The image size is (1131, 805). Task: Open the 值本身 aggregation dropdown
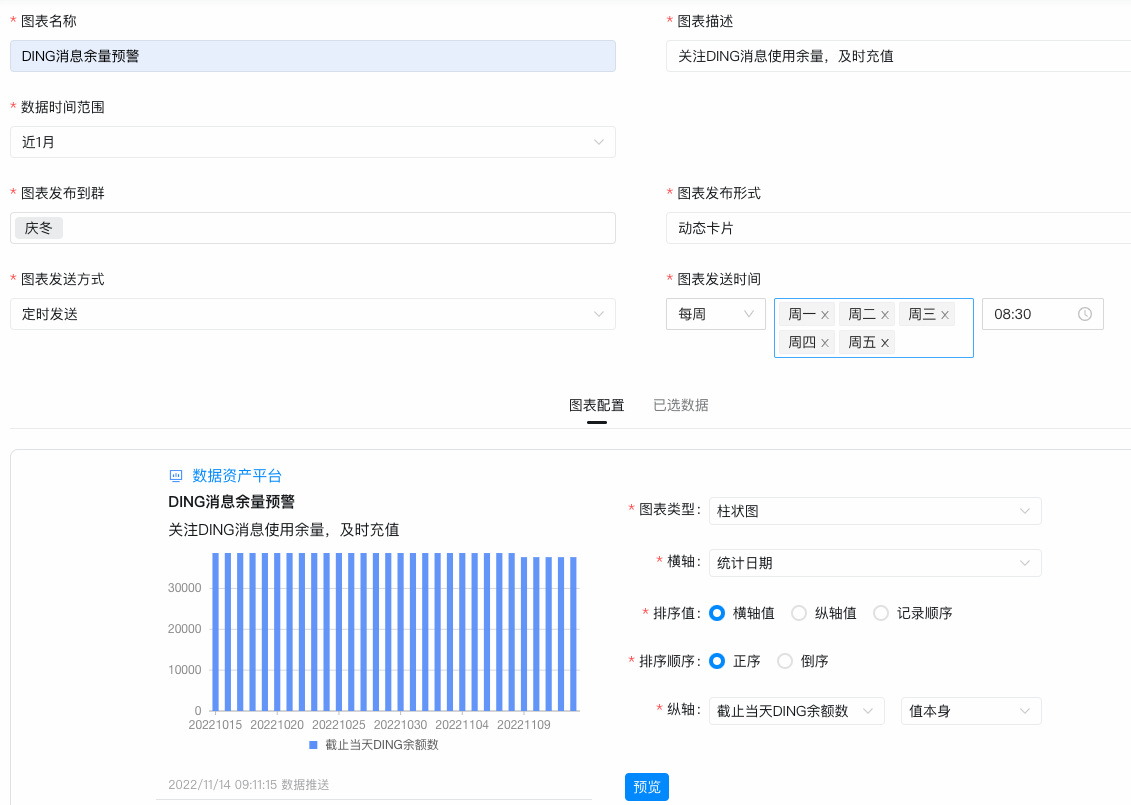click(x=971, y=711)
